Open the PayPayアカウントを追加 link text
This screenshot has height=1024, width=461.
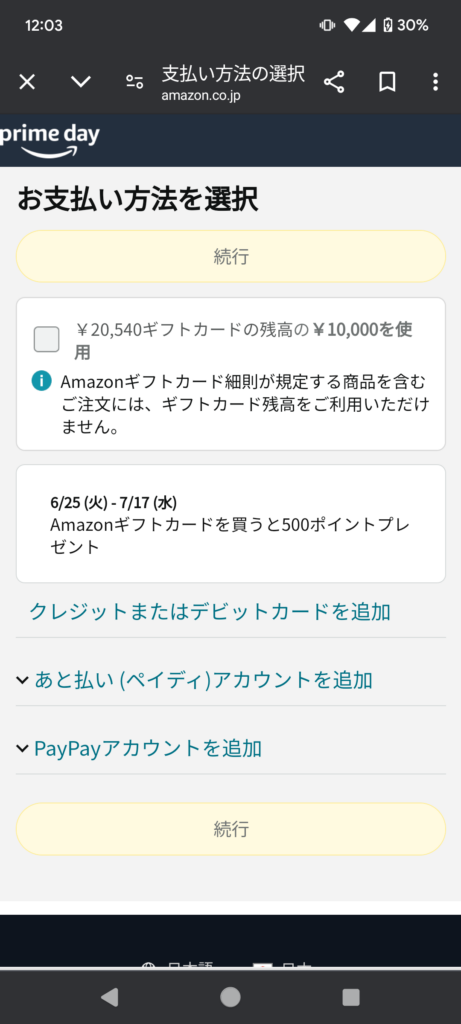(148, 748)
